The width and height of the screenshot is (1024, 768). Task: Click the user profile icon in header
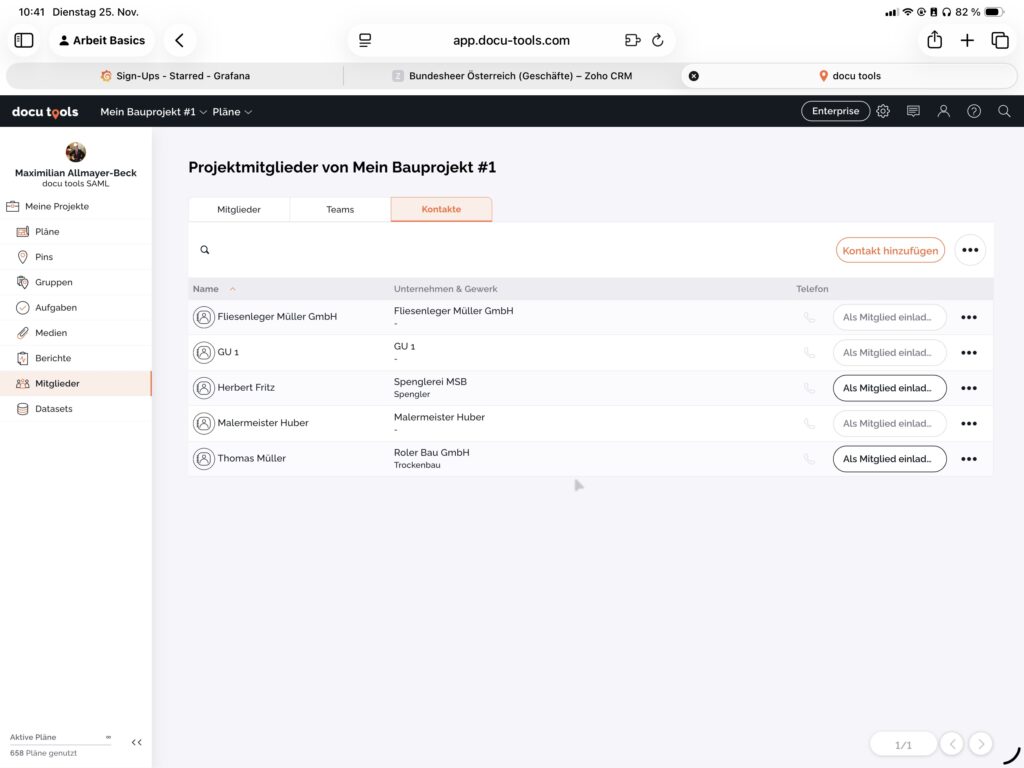943,111
